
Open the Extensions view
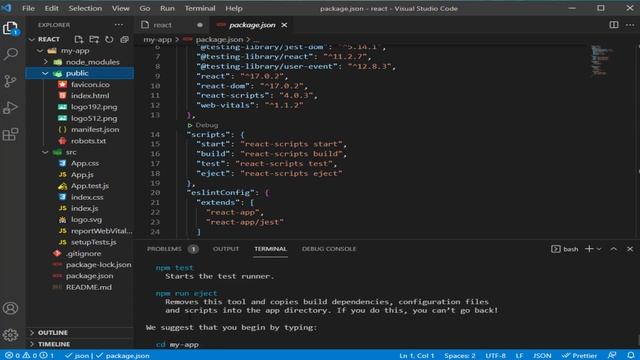tap(10, 134)
